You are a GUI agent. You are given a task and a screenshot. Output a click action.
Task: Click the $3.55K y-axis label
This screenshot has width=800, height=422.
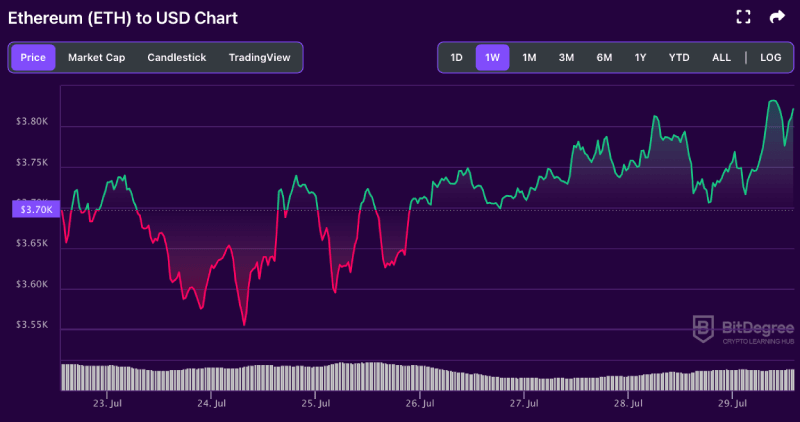(32, 325)
